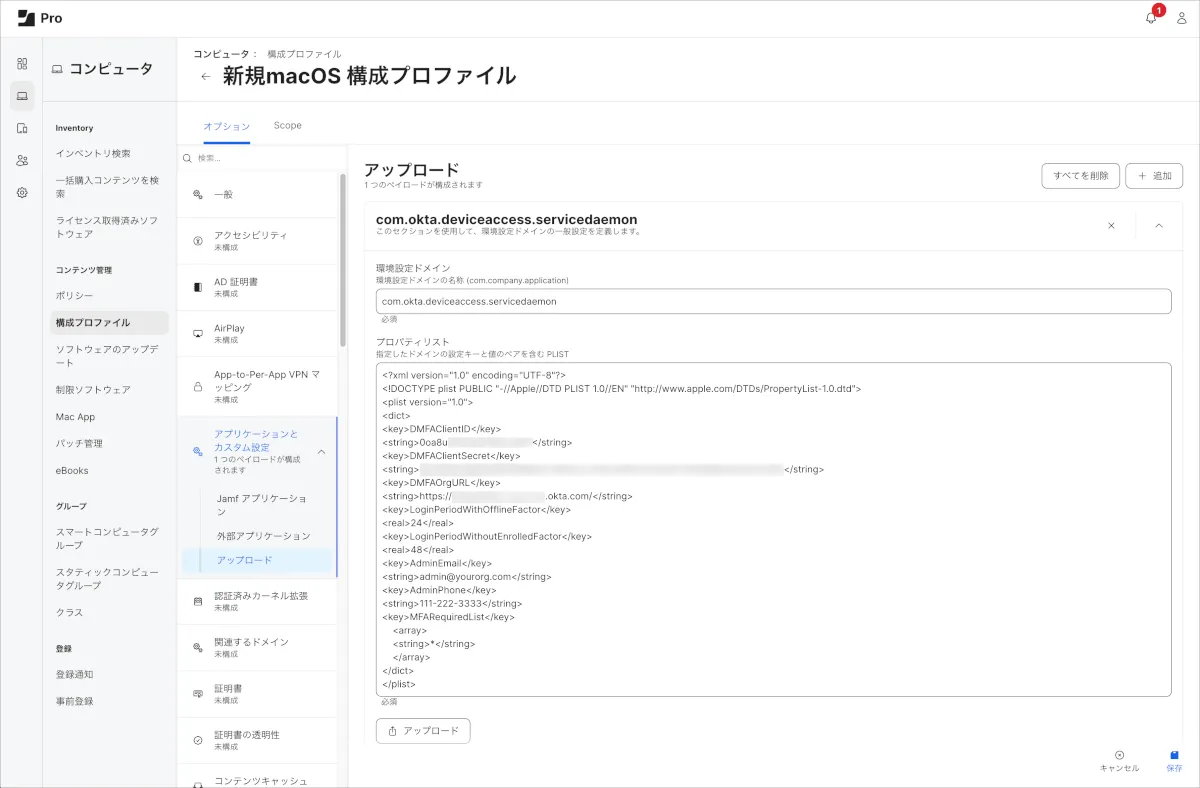Select the Computers icon in left rail
This screenshot has width=1200, height=788.
coord(22,96)
